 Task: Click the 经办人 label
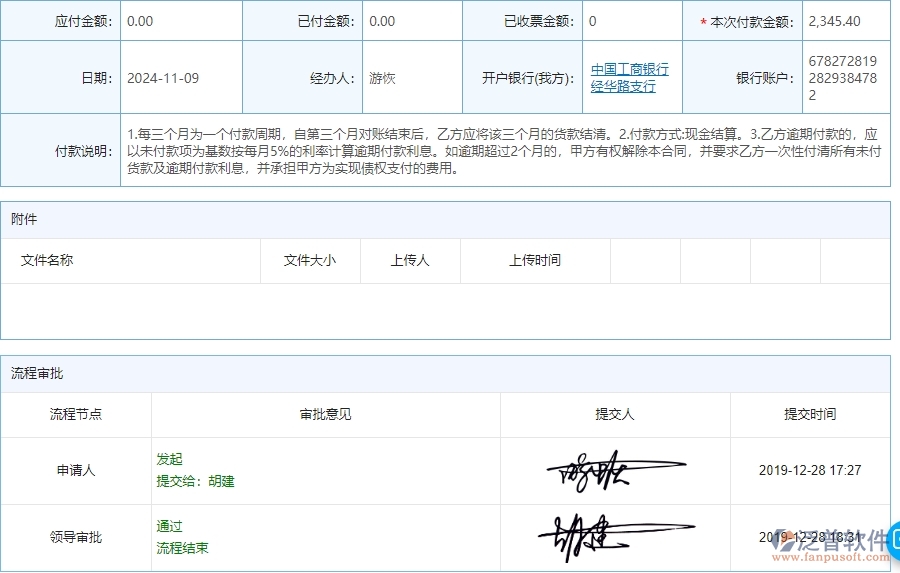332,79
